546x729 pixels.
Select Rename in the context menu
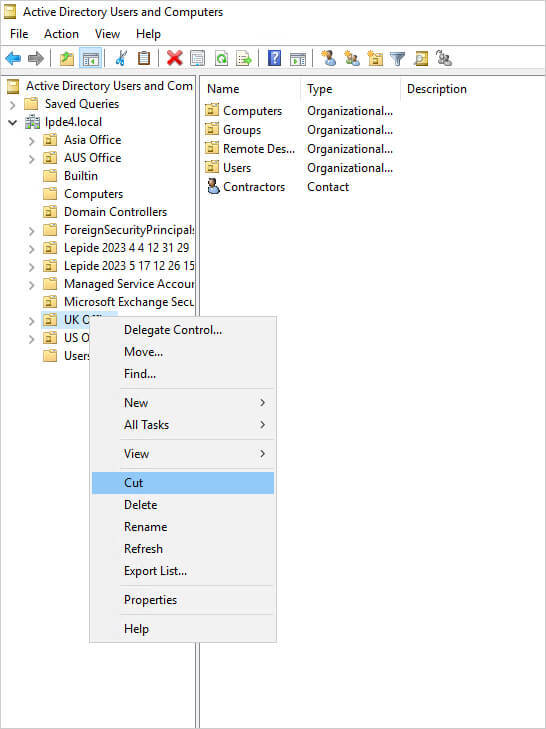click(x=183, y=527)
